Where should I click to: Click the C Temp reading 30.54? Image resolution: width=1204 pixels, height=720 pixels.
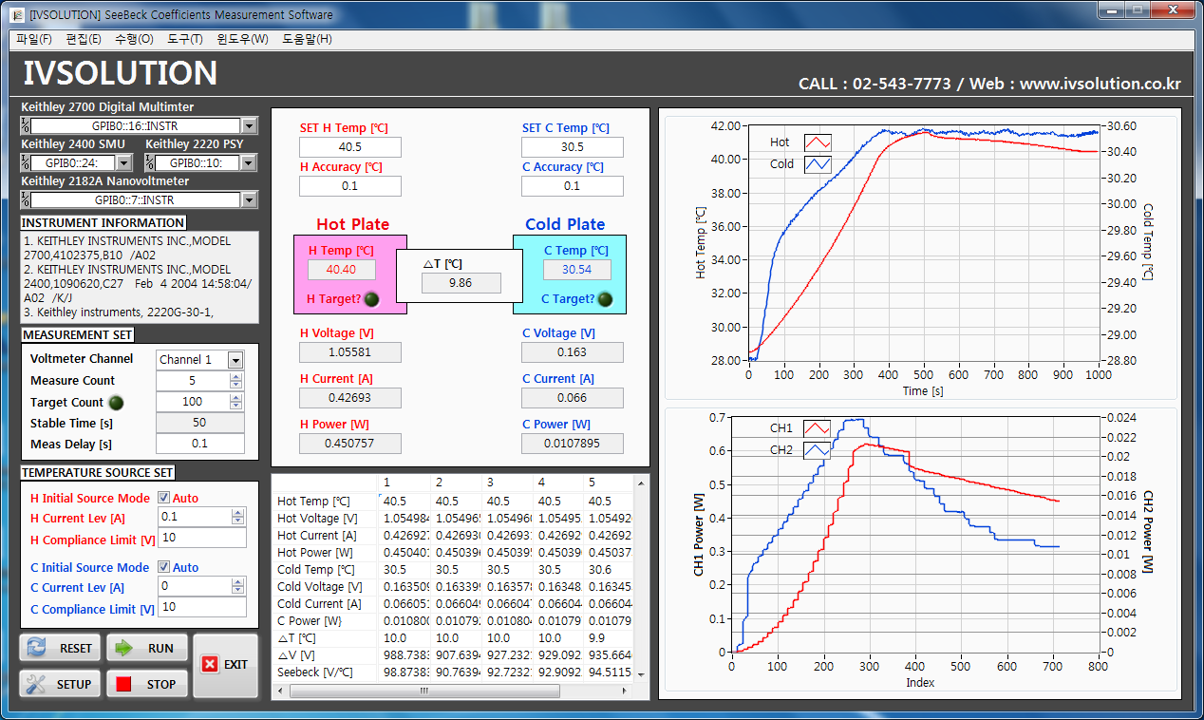(577, 270)
